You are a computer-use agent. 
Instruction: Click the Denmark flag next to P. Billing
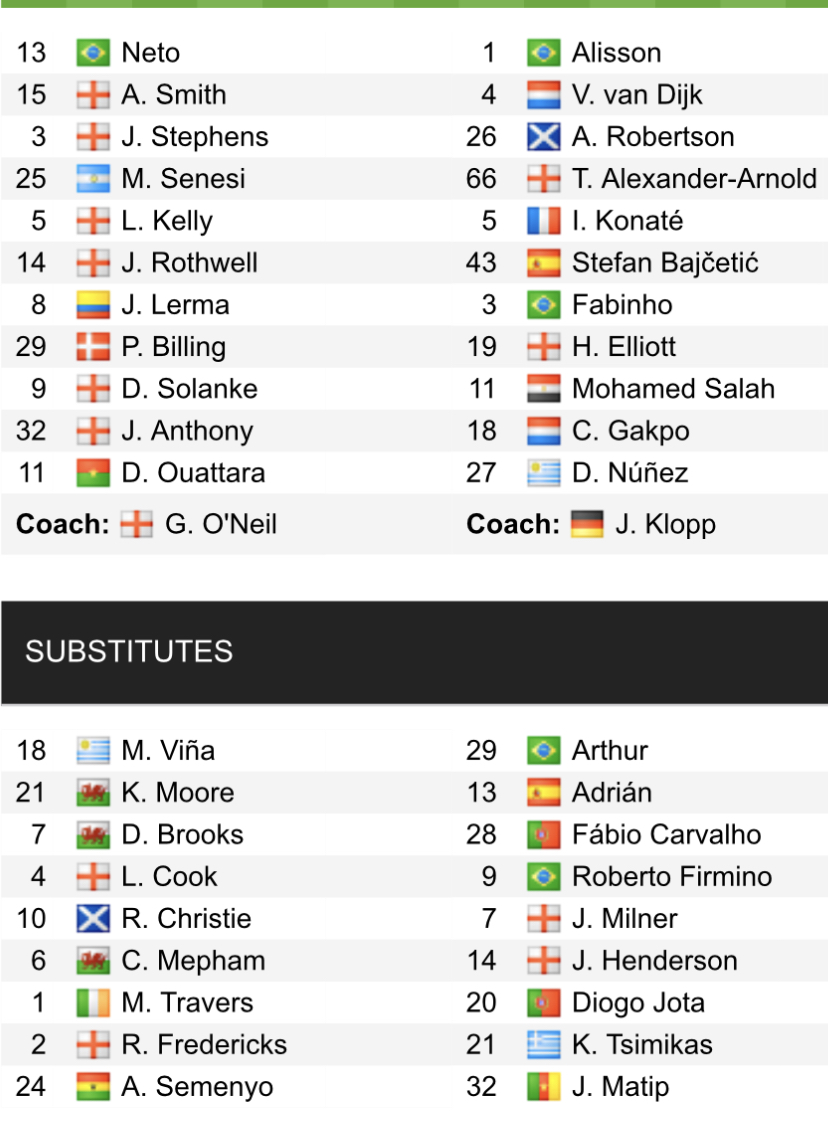[93, 346]
